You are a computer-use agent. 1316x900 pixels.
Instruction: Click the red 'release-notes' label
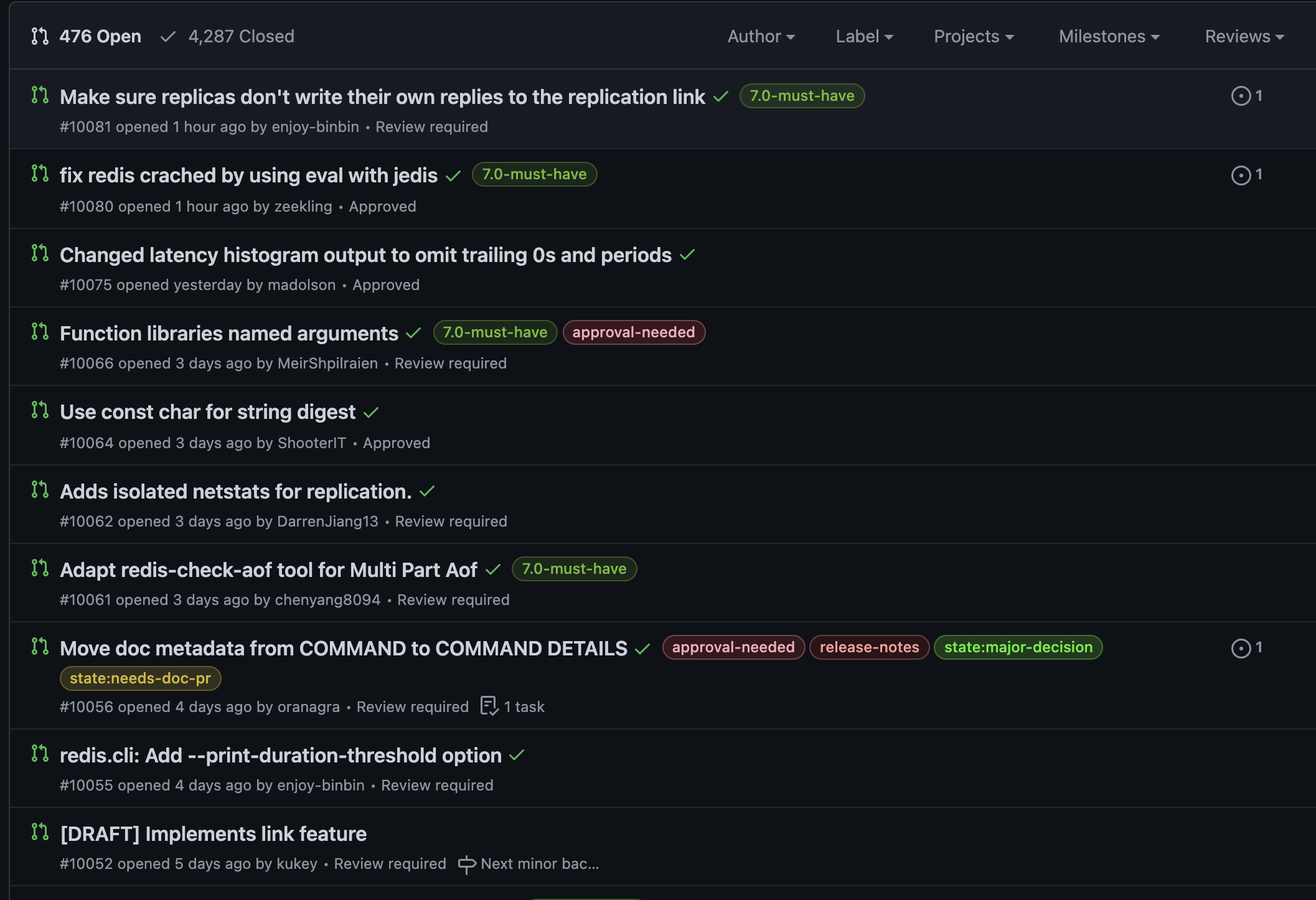869,647
